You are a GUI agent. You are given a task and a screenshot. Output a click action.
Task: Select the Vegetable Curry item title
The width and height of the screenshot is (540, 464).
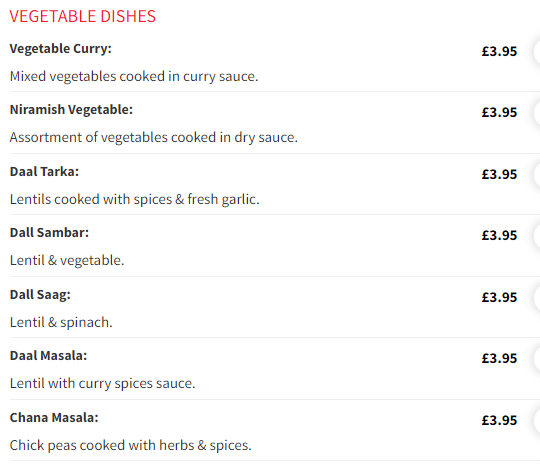(61, 49)
